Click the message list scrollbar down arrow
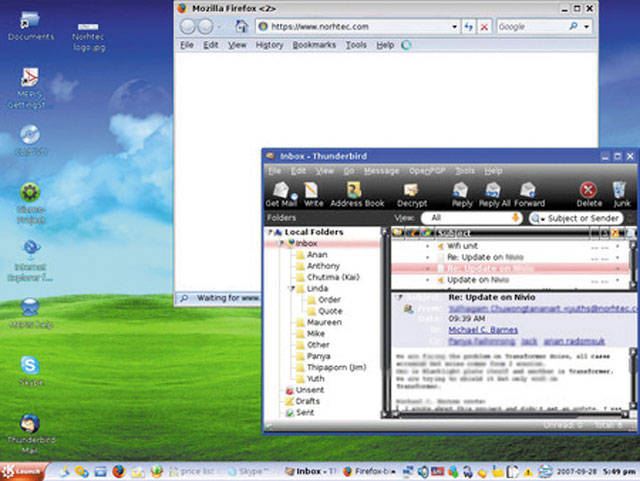The width and height of the screenshot is (640, 481). coord(633,285)
